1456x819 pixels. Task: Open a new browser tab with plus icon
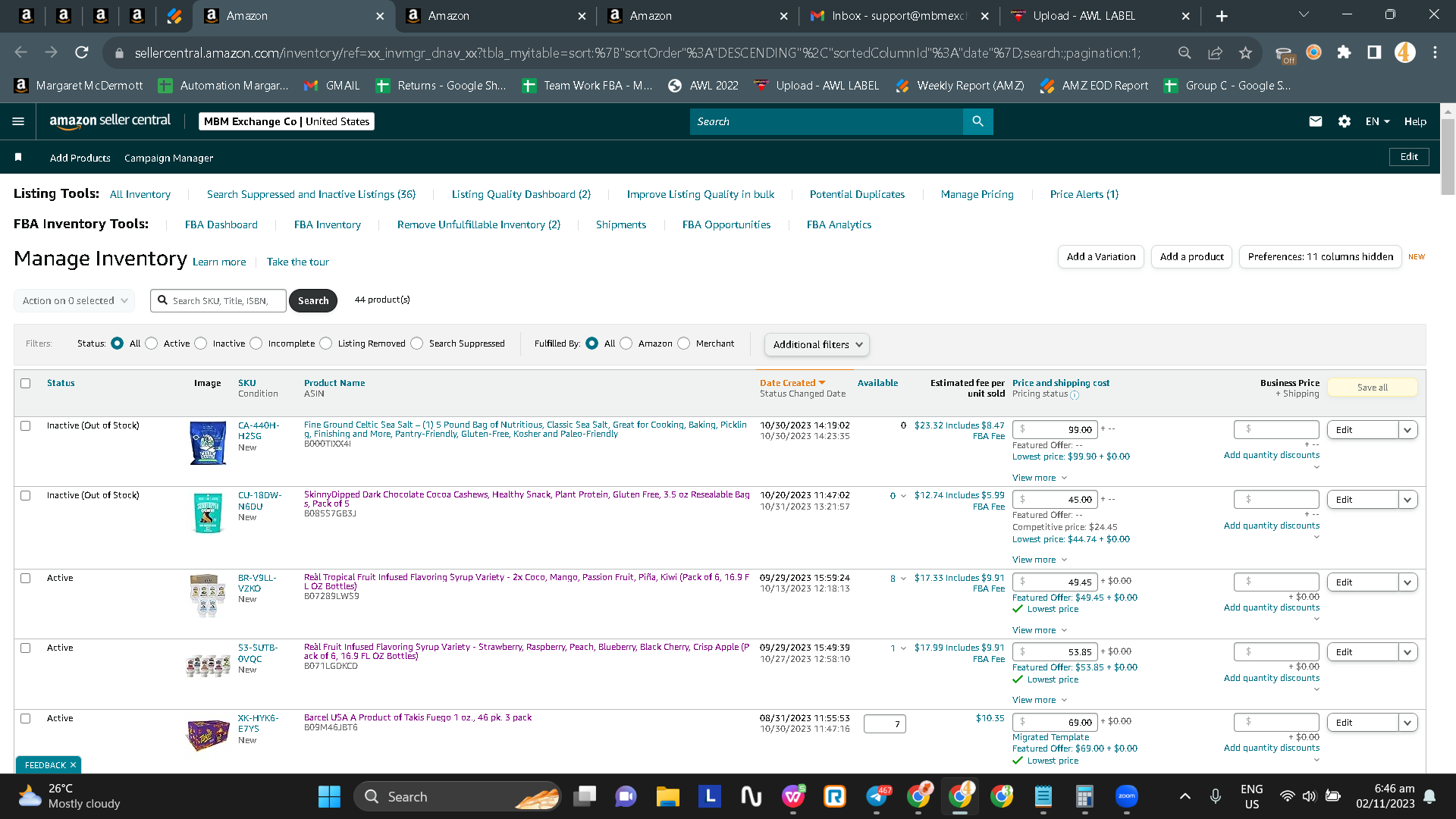coord(1222,16)
